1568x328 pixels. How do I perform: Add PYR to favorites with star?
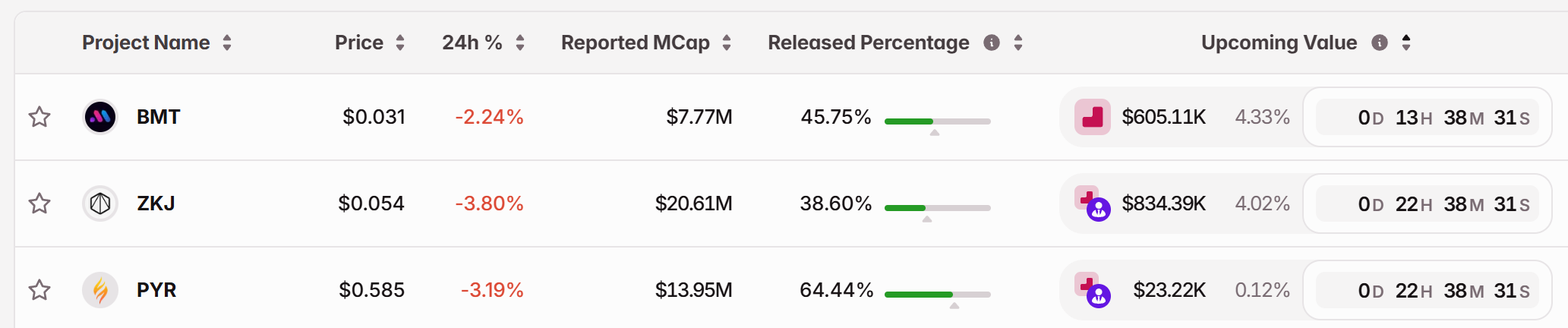point(39,290)
